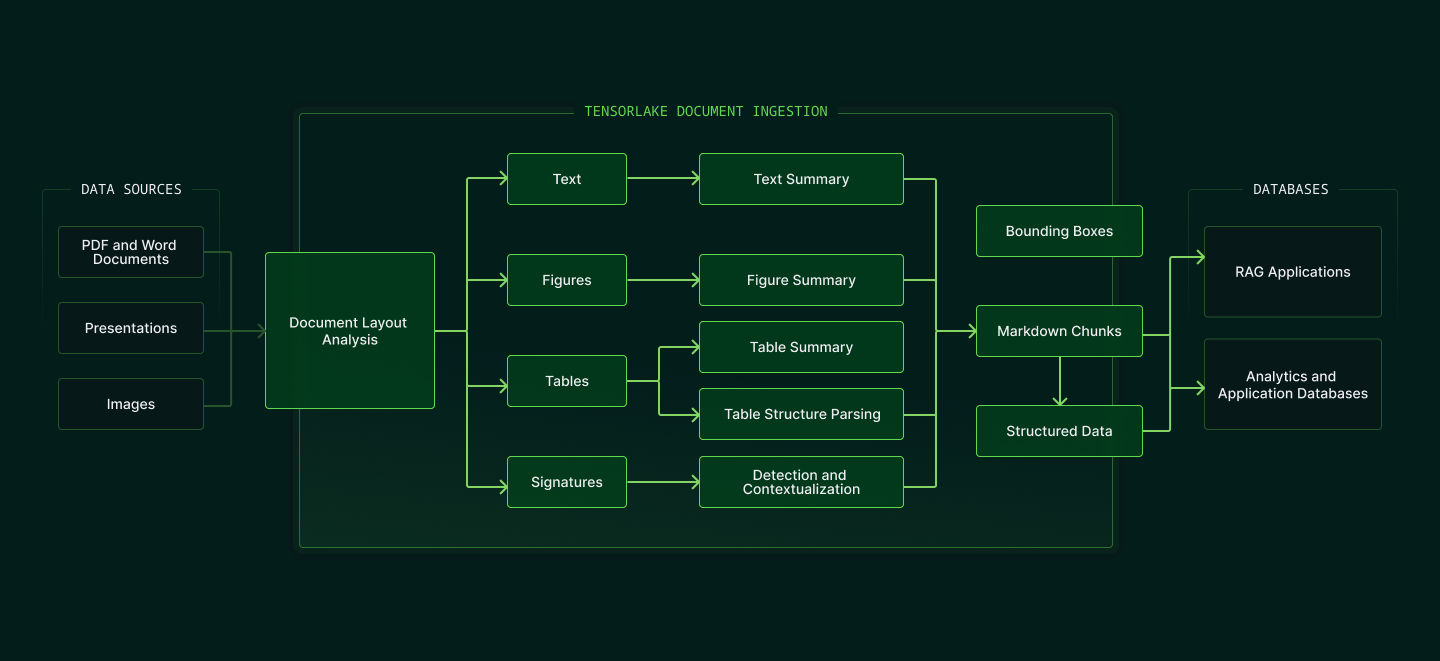The height and width of the screenshot is (661, 1440).
Task: Click the Presentations source box
Action: 131,328
